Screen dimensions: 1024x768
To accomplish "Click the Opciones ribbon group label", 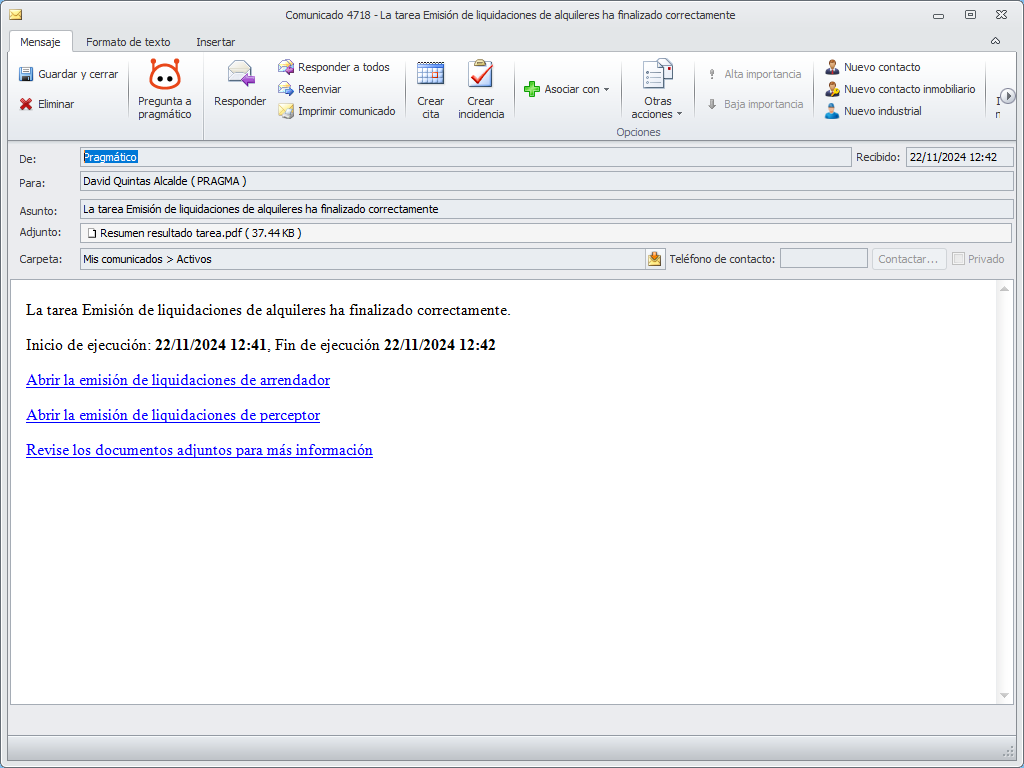I will (638, 132).
